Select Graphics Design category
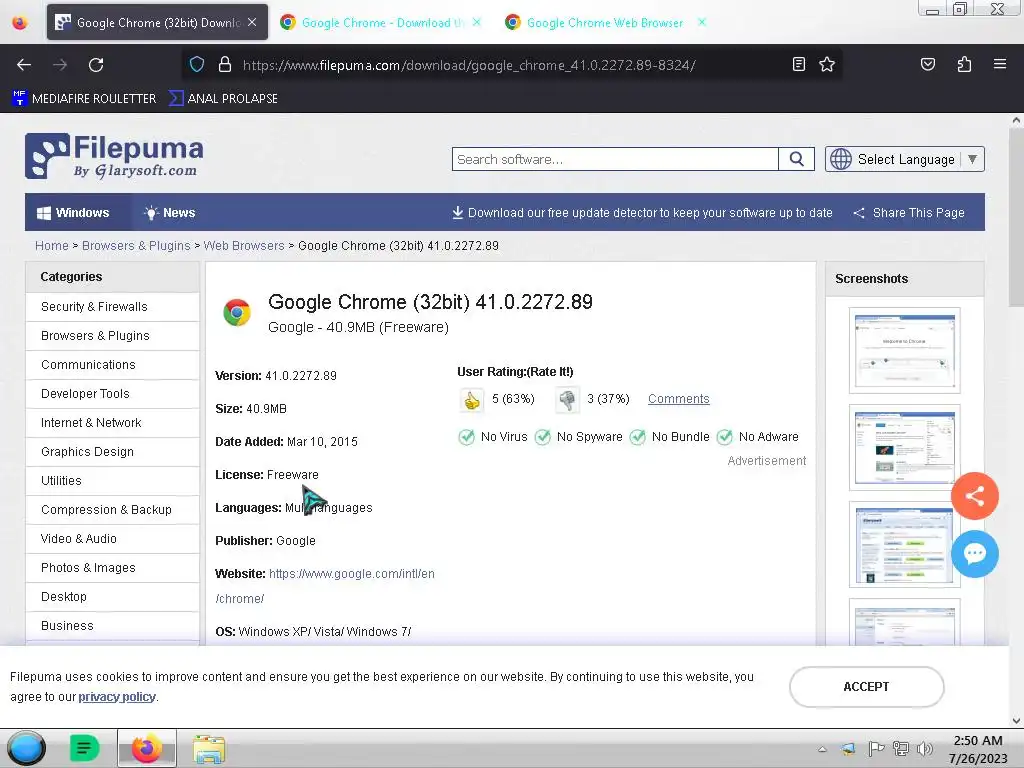The width and height of the screenshot is (1024, 768). pyautogui.click(x=112, y=452)
